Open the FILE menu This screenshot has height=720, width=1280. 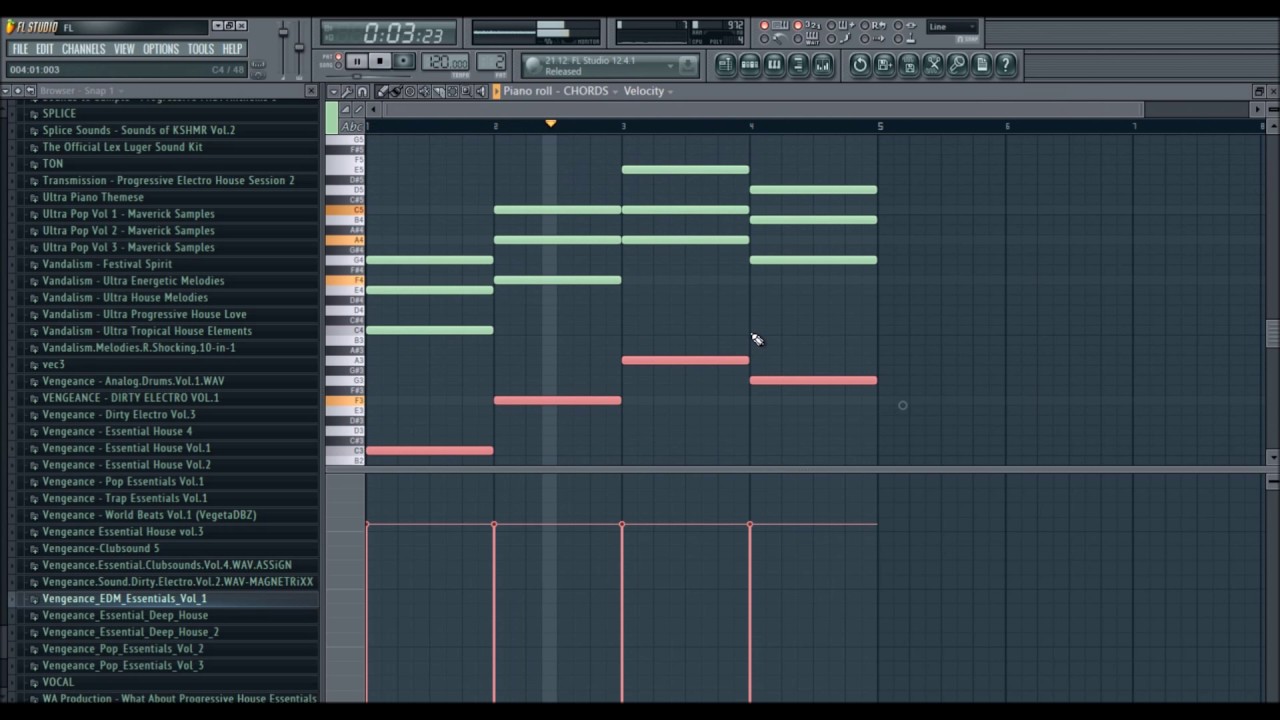pyautogui.click(x=20, y=49)
